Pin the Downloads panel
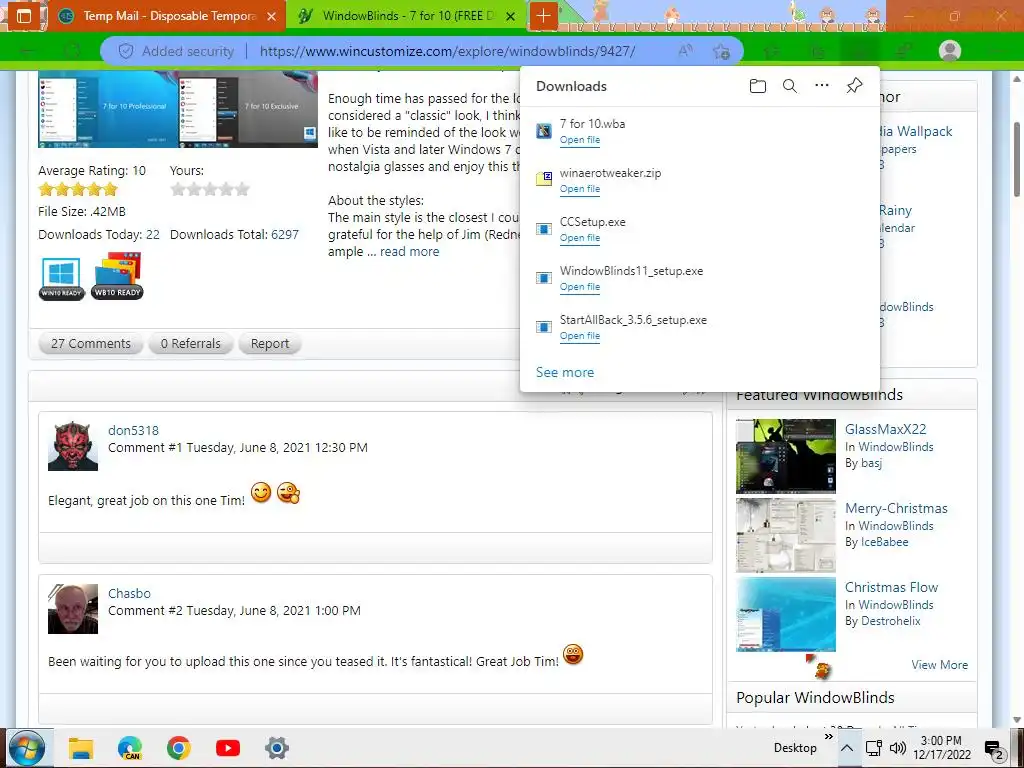Screen dimensions: 1024x768 pyautogui.click(x=854, y=86)
